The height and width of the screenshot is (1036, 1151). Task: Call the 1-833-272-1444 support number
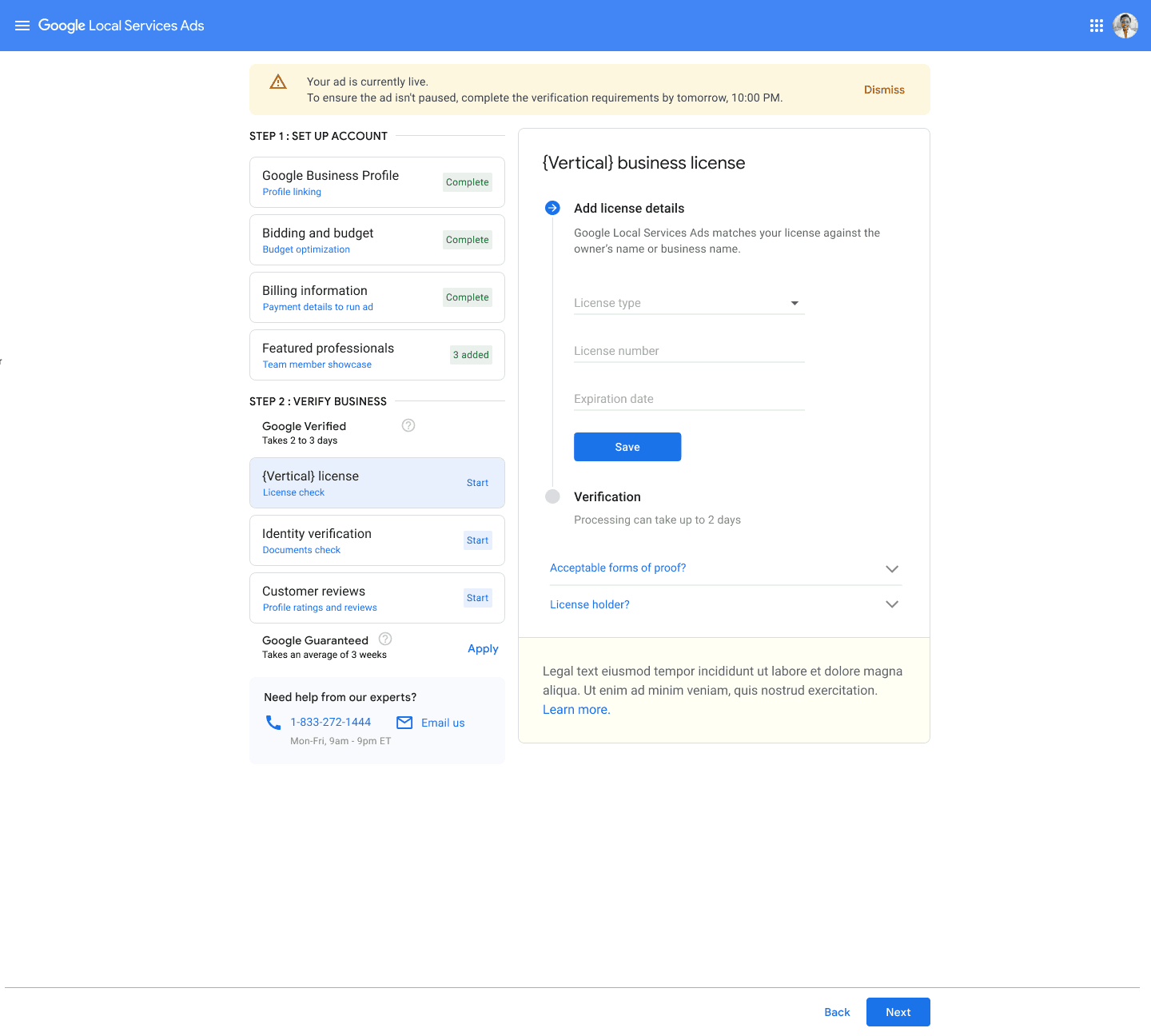click(x=331, y=723)
